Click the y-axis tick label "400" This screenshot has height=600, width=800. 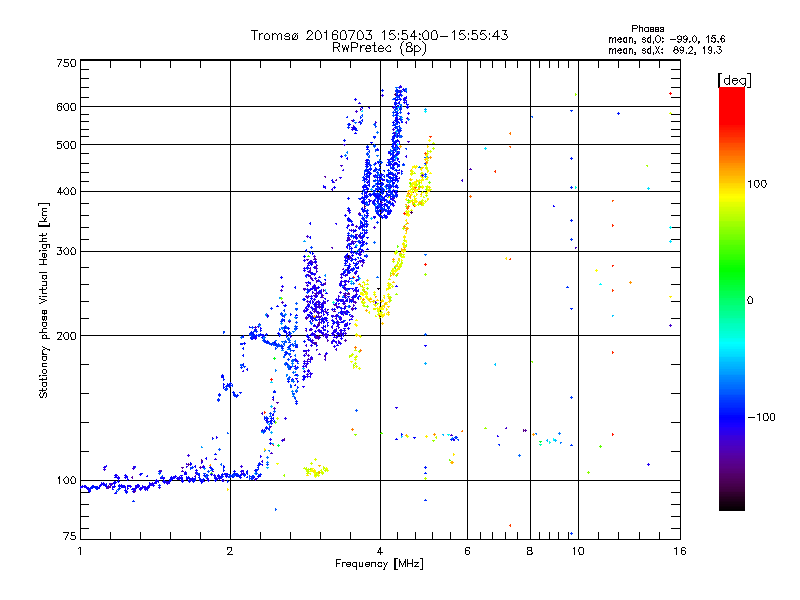[66, 191]
